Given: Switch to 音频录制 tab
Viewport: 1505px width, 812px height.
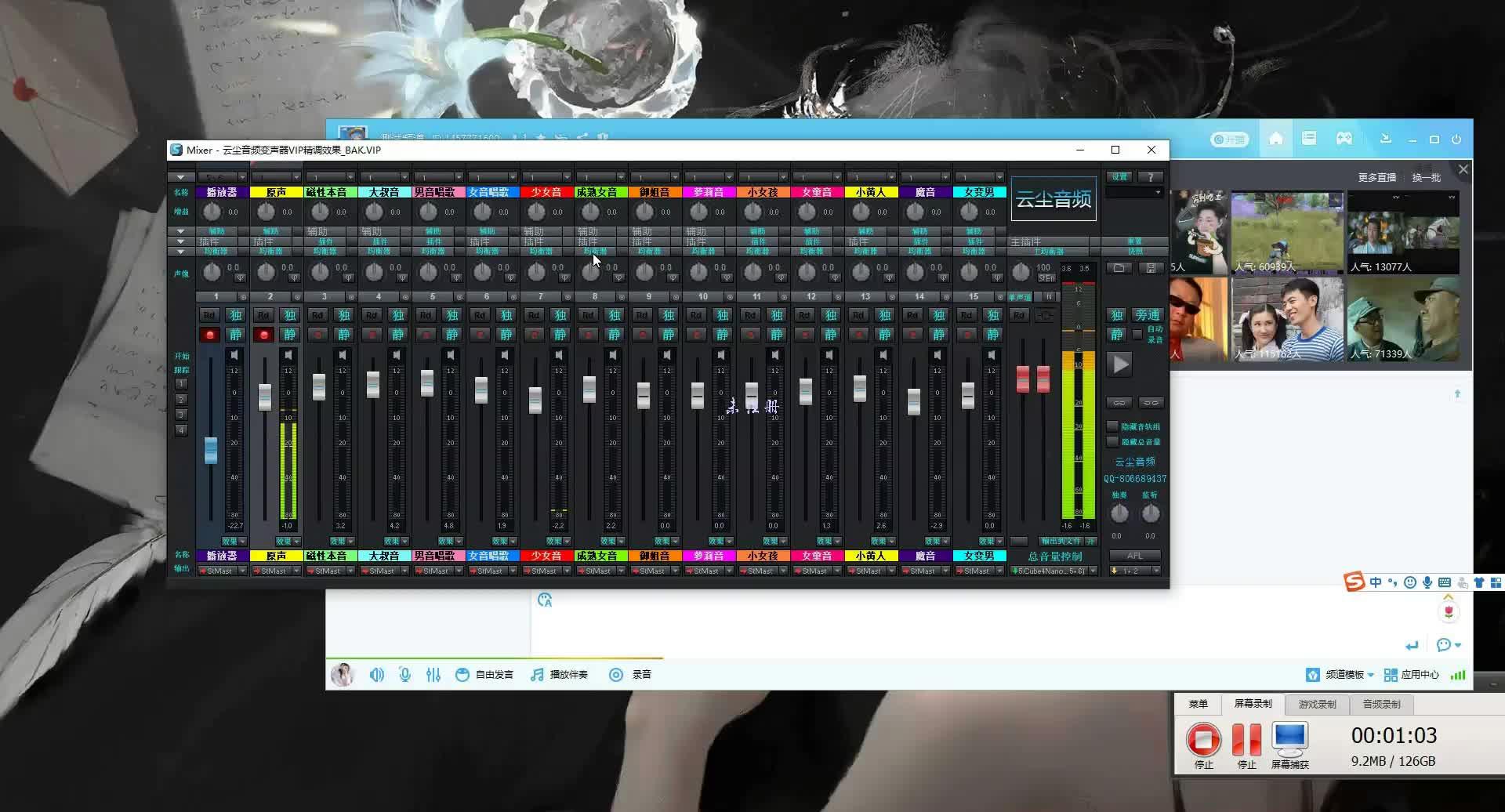Looking at the screenshot, I should 1381,704.
